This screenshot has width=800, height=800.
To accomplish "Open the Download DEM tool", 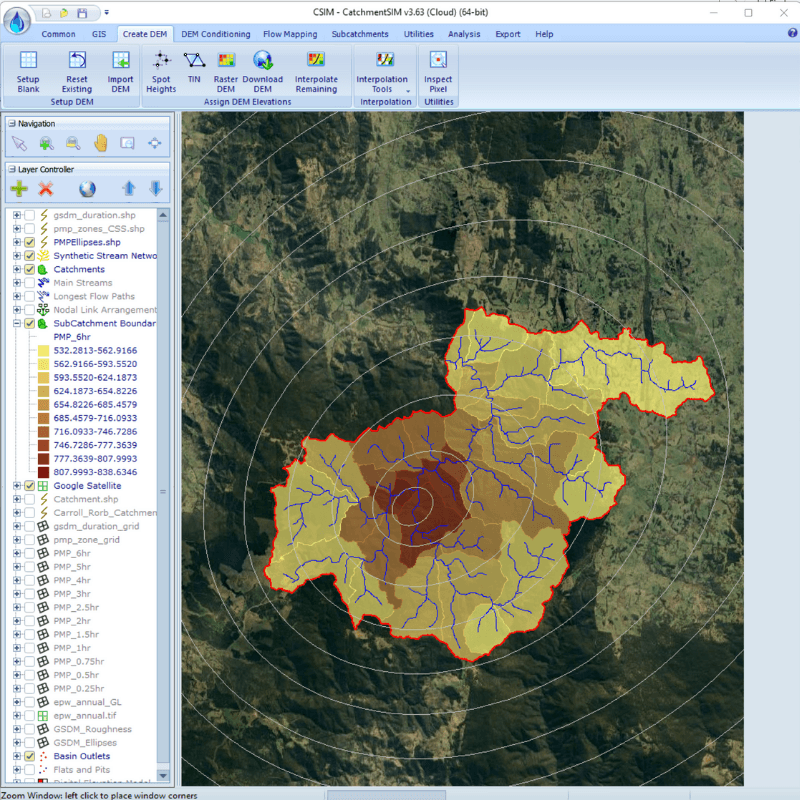I will pos(262,72).
